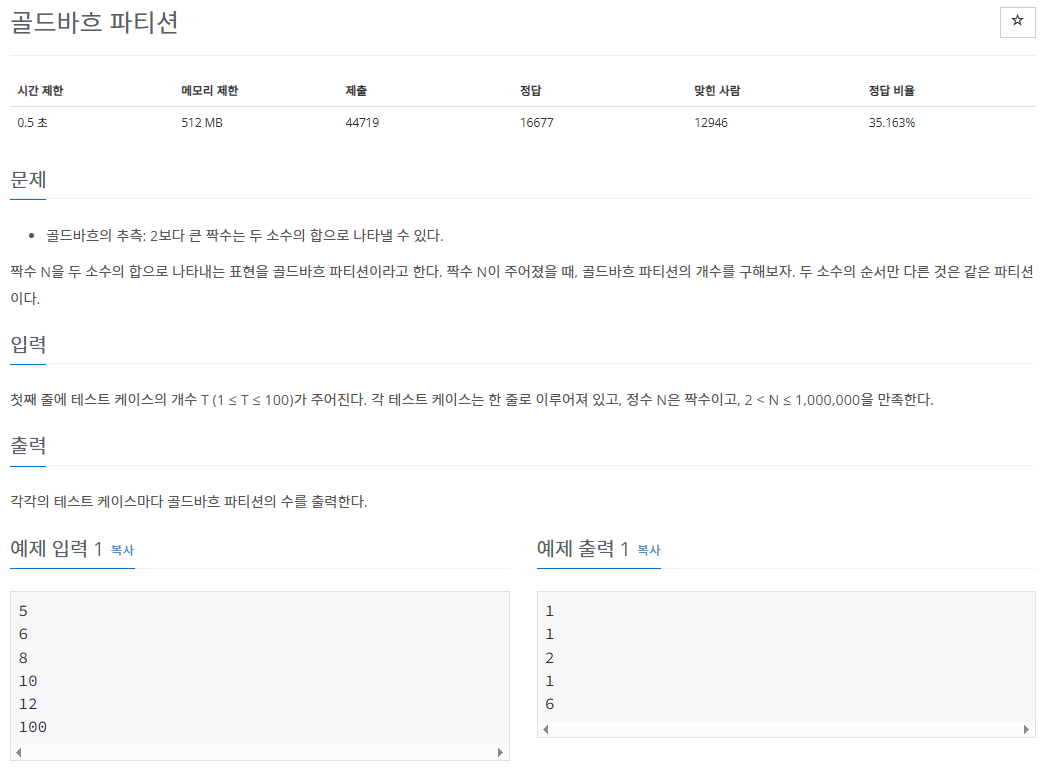Click the submissions count 44719
1047x770 pixels.
(362, 123)
